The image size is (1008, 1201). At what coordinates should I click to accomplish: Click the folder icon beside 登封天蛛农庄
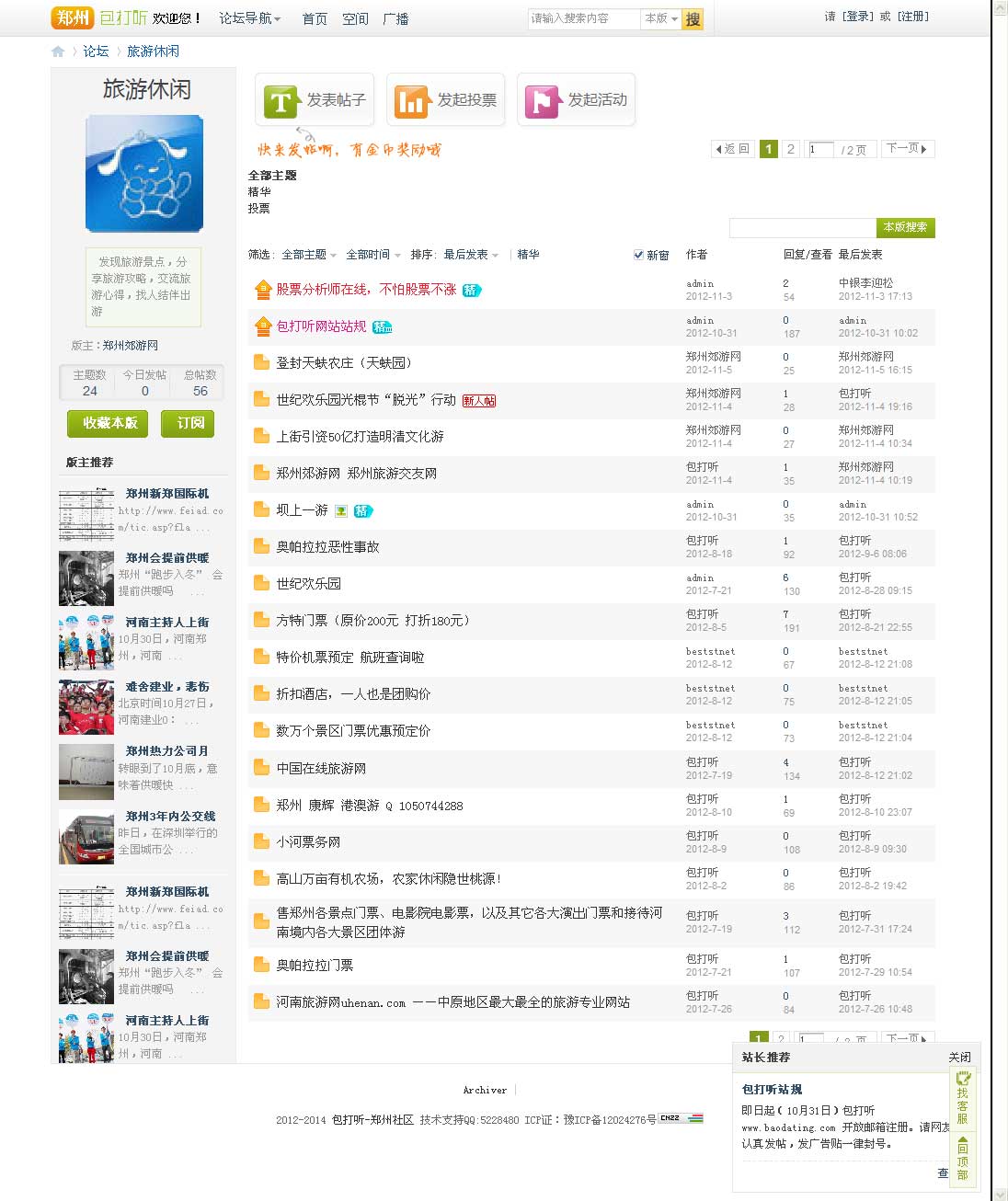(259, 362)
